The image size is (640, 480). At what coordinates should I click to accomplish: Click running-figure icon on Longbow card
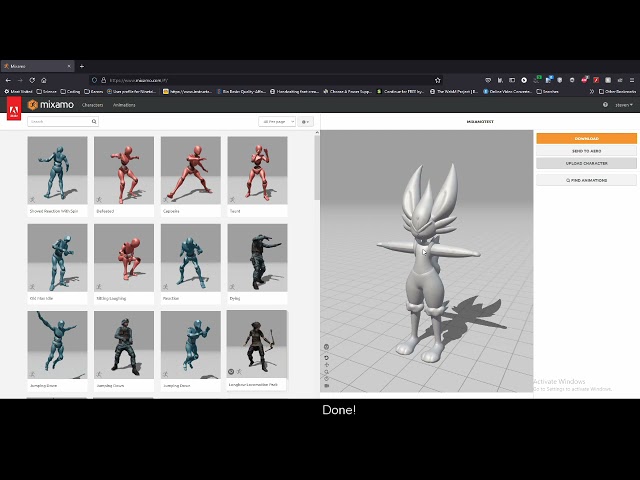pos(239,371)
